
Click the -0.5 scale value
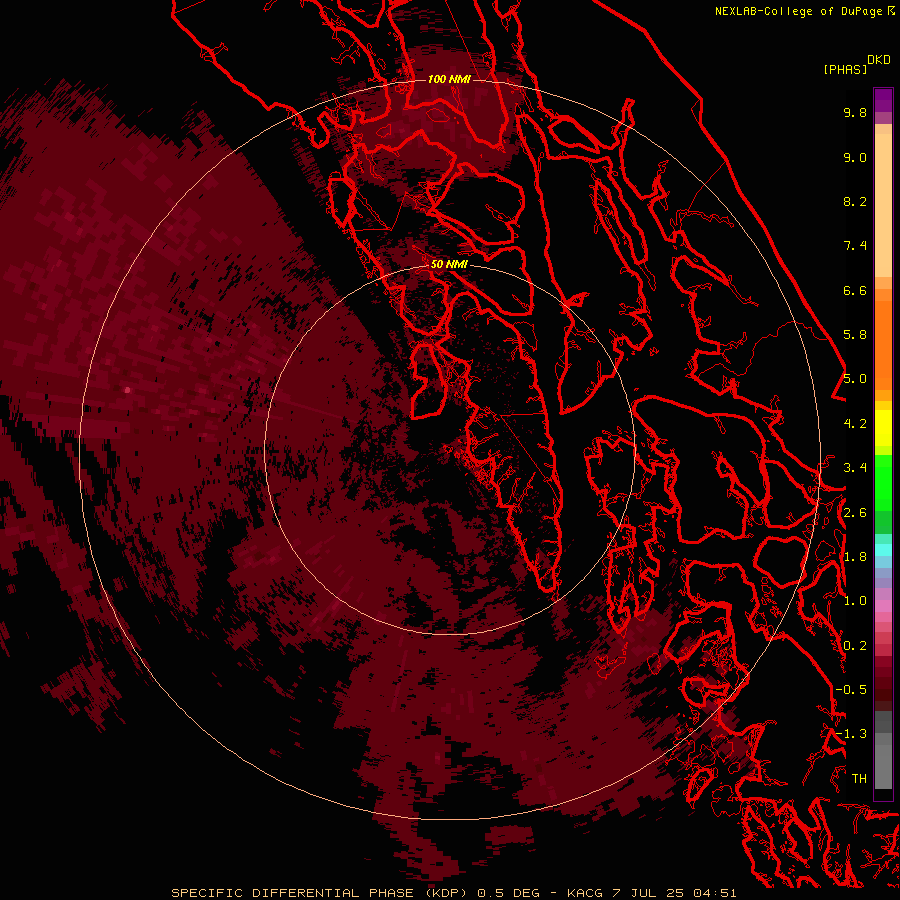click(x=851, y=690)
